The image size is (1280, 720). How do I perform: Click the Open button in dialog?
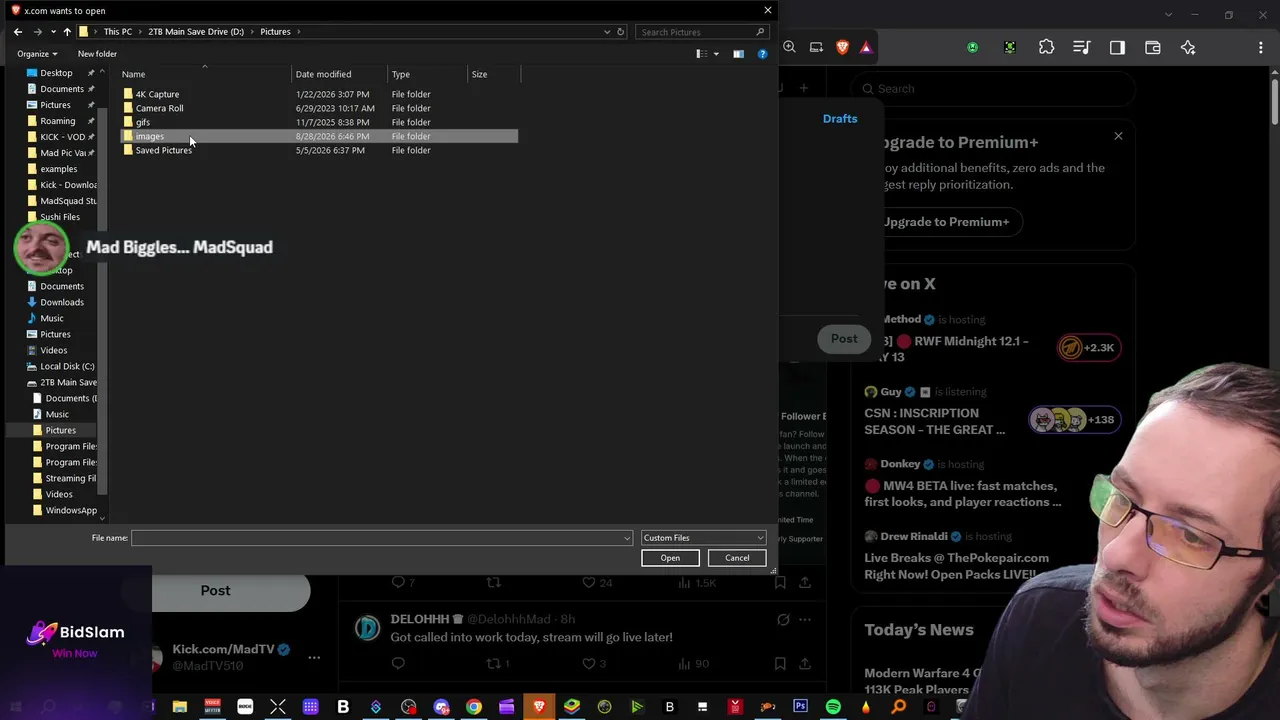pos(670,558)
